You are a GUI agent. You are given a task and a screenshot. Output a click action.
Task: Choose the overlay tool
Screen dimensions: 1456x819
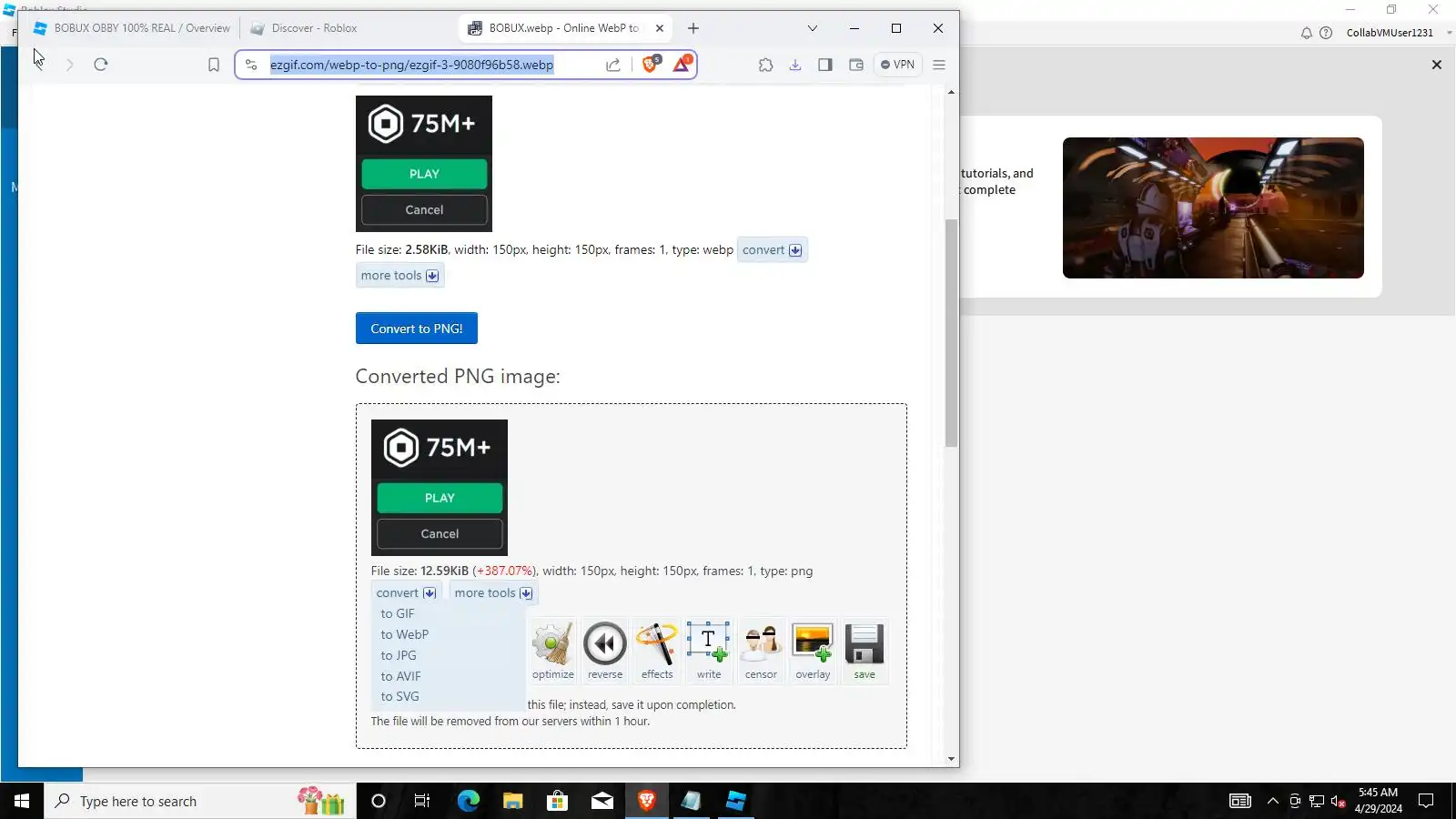(813, 651)
